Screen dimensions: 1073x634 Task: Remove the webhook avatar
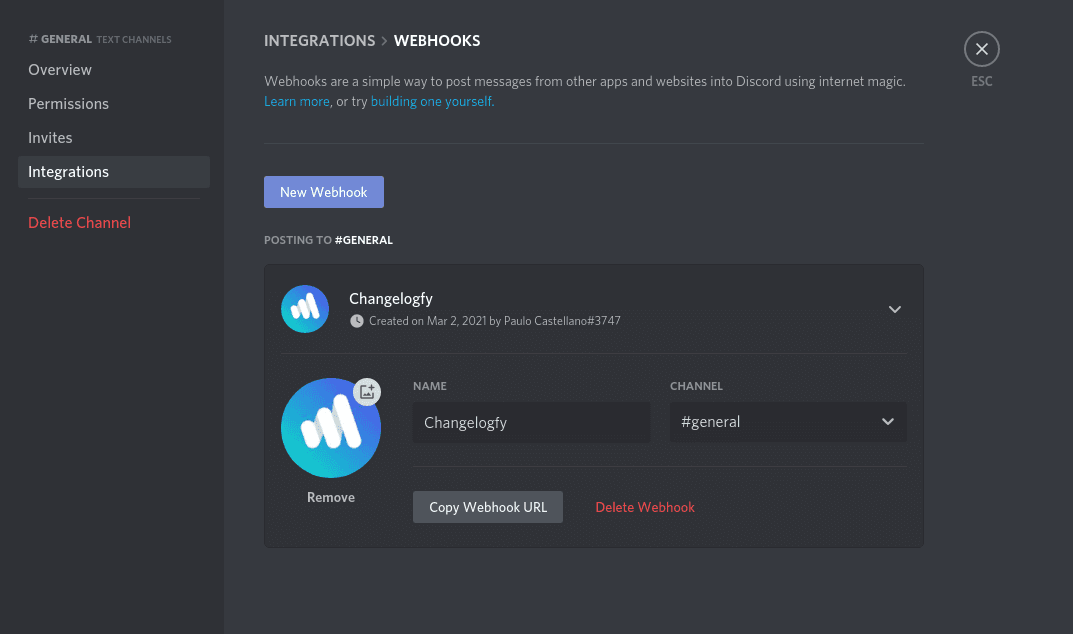(x=331, y=498)
